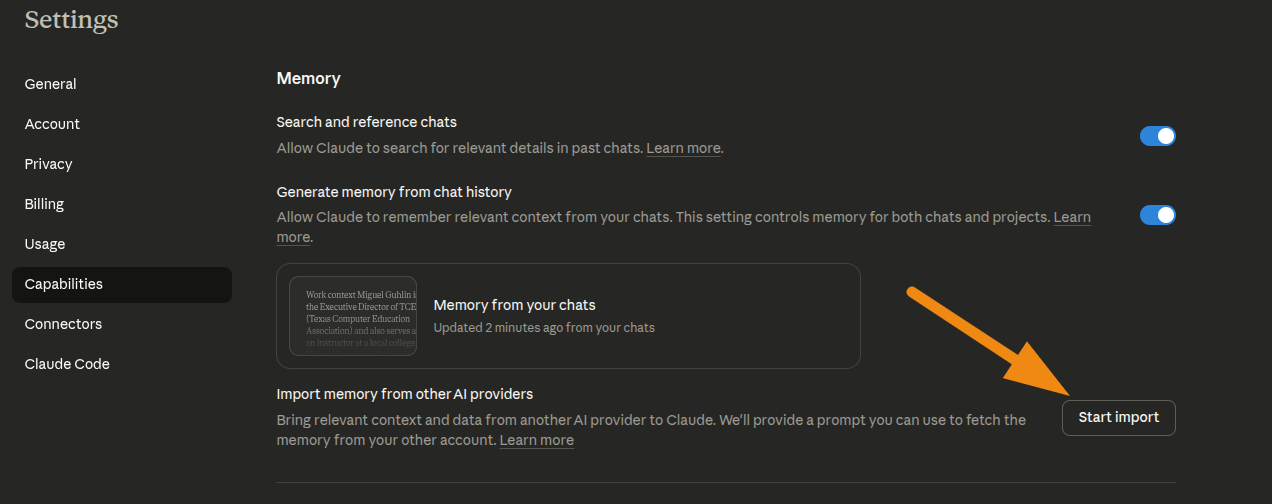
Task: Open Connectors settings
Action: (x=63, y=324)
